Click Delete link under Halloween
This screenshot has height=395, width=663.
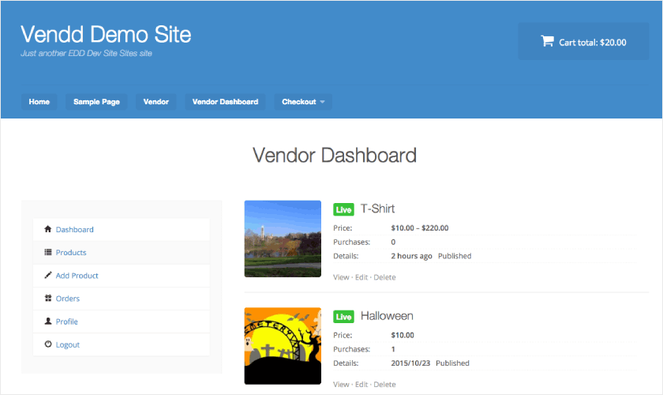coord(385,384)
